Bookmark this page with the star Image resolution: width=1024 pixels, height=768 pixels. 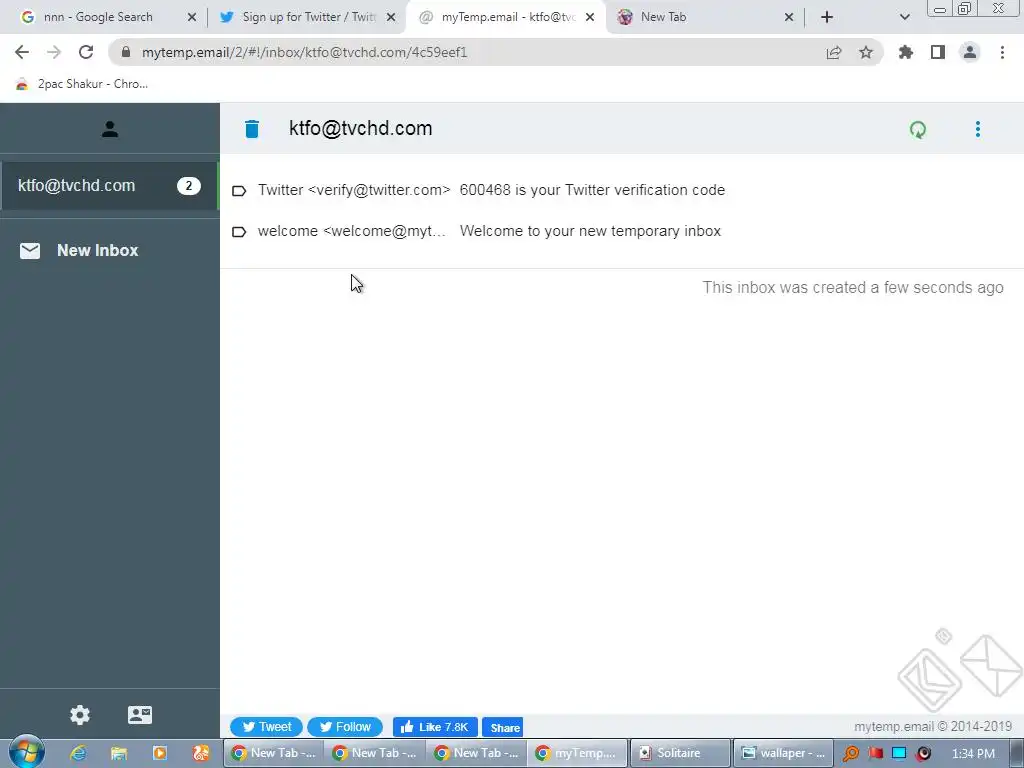click(866, 52)
